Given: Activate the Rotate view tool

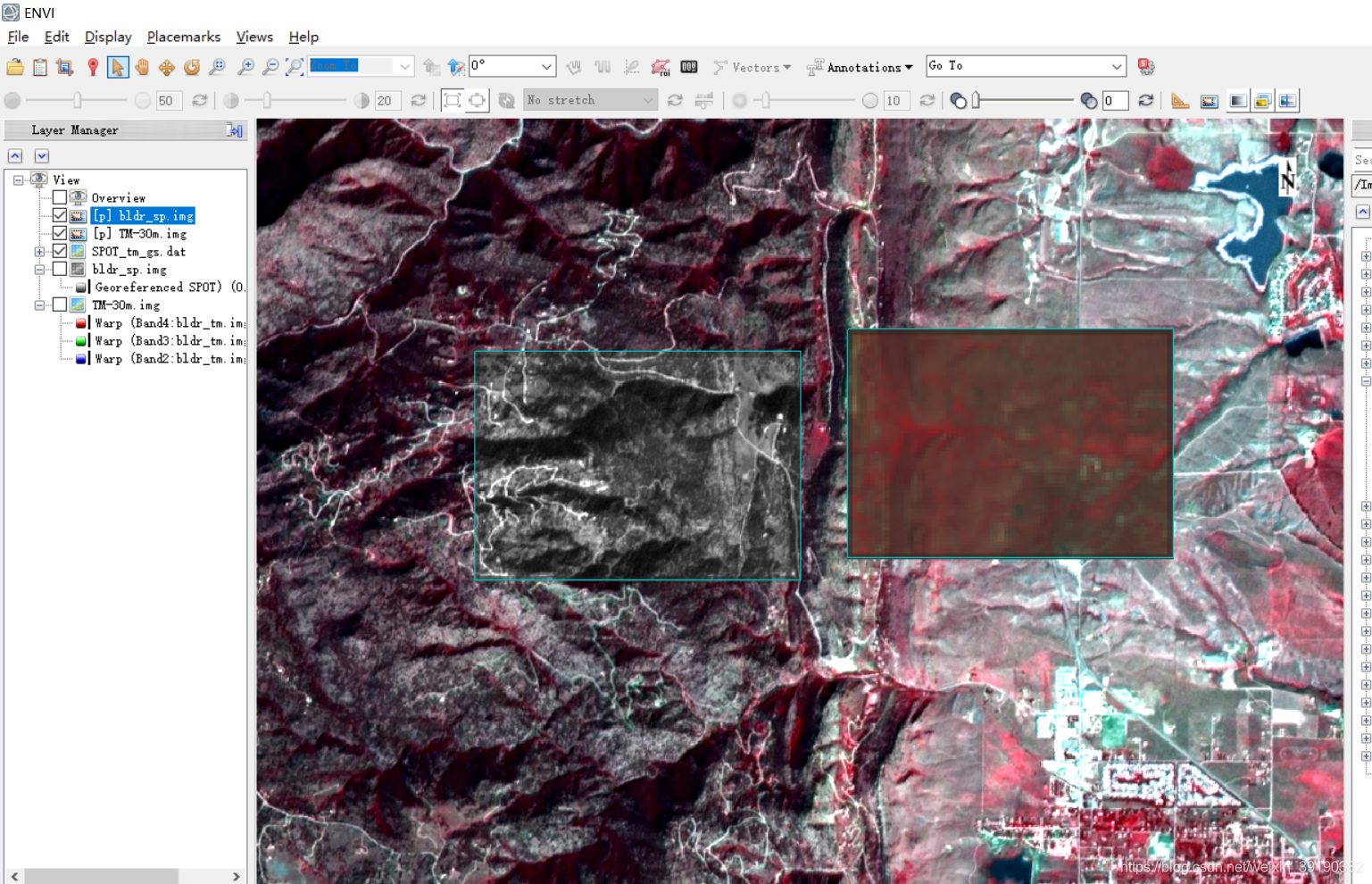Looking at the screenshot, I should click(x=192, y=67).
